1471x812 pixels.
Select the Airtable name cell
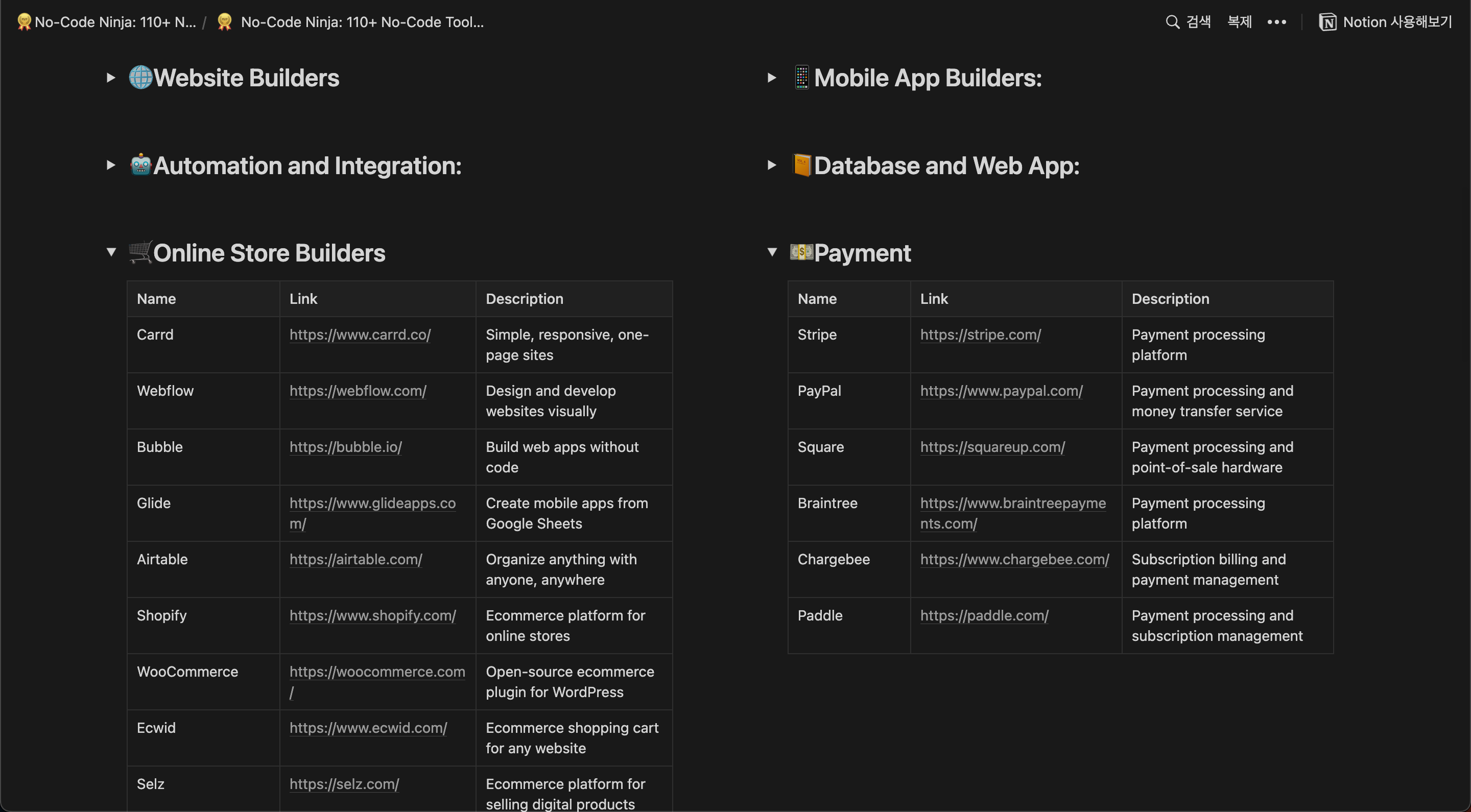pos(203,569)
